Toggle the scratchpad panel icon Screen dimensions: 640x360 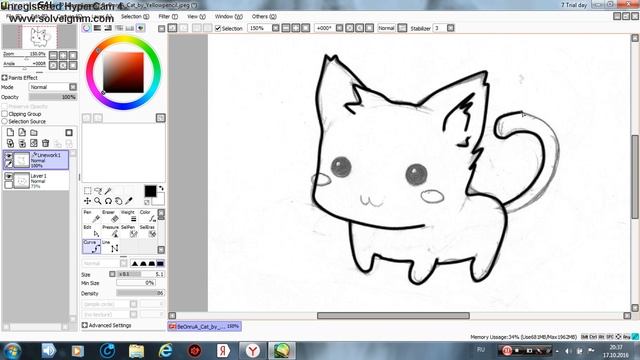(140, 28)
